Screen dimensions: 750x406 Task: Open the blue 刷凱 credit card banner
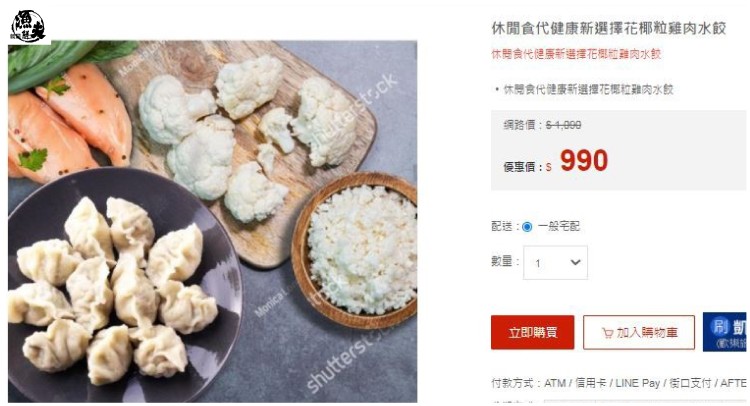point(724,332)
